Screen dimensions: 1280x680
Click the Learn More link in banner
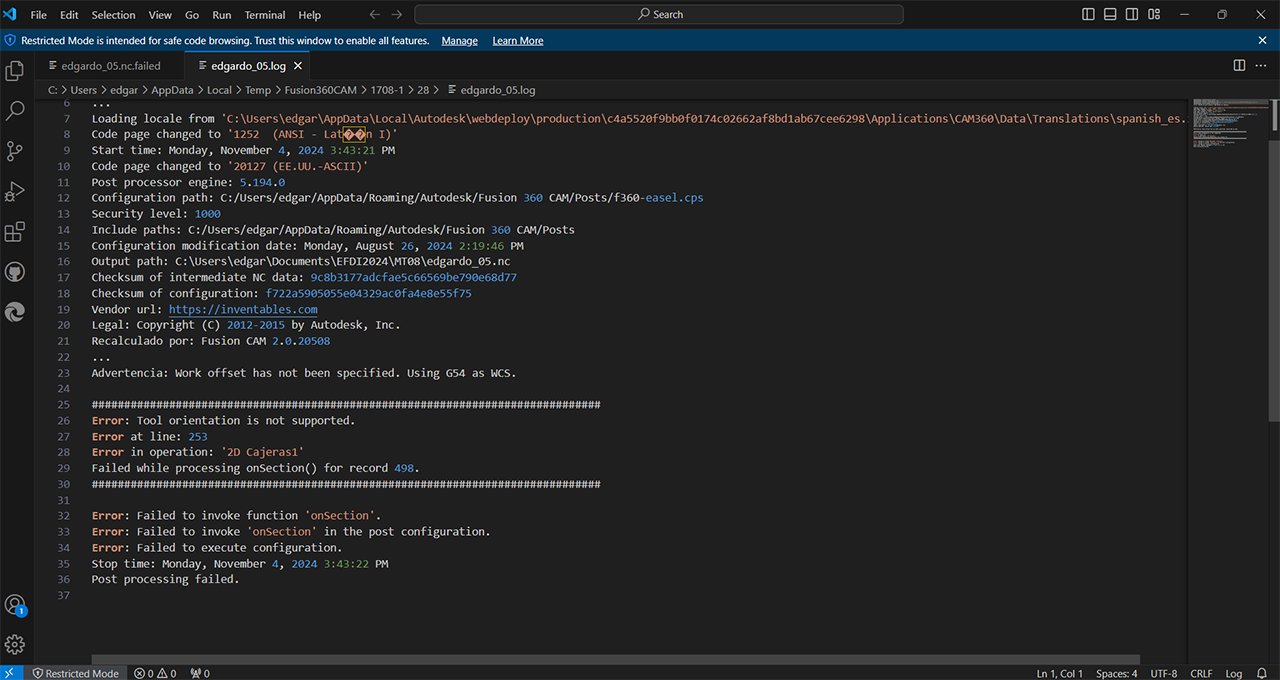[x=518, y=41]
